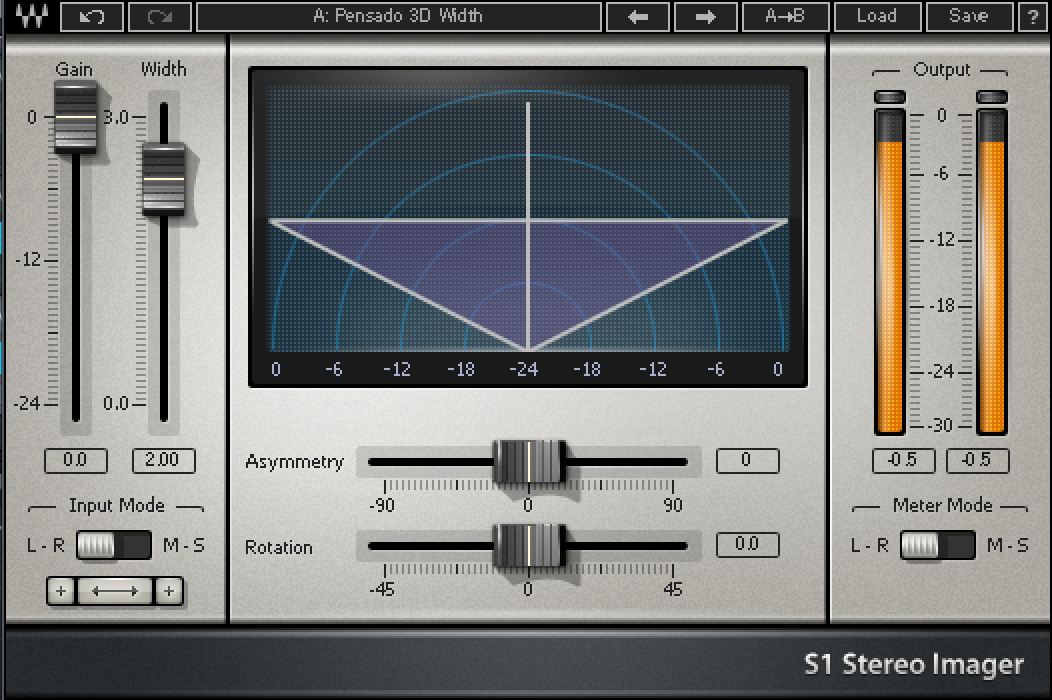The width and height of the screenshot is (1052, 700).
Task: Go to next preset with right arrow
Action: click(x=705, y=16)
